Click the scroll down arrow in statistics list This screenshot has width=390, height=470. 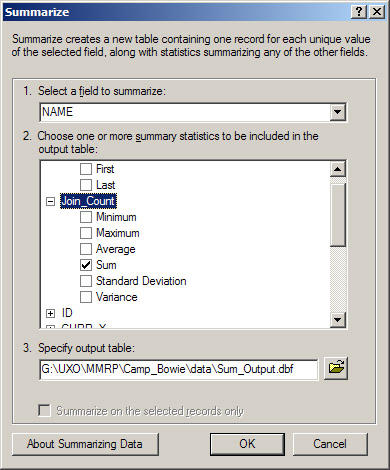(338, 320)
